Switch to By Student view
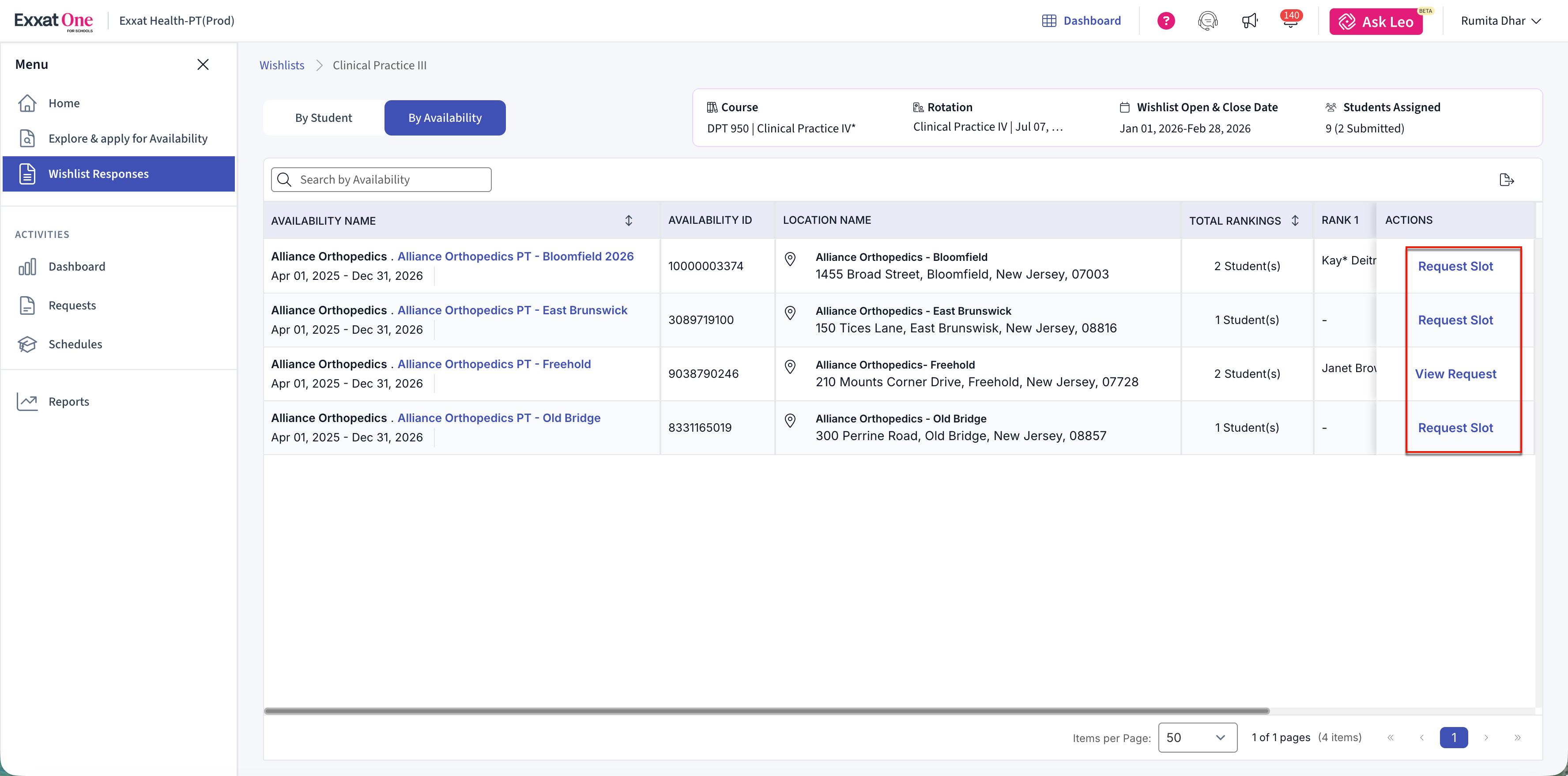1568x776 pixels. (x=323, y=117)
